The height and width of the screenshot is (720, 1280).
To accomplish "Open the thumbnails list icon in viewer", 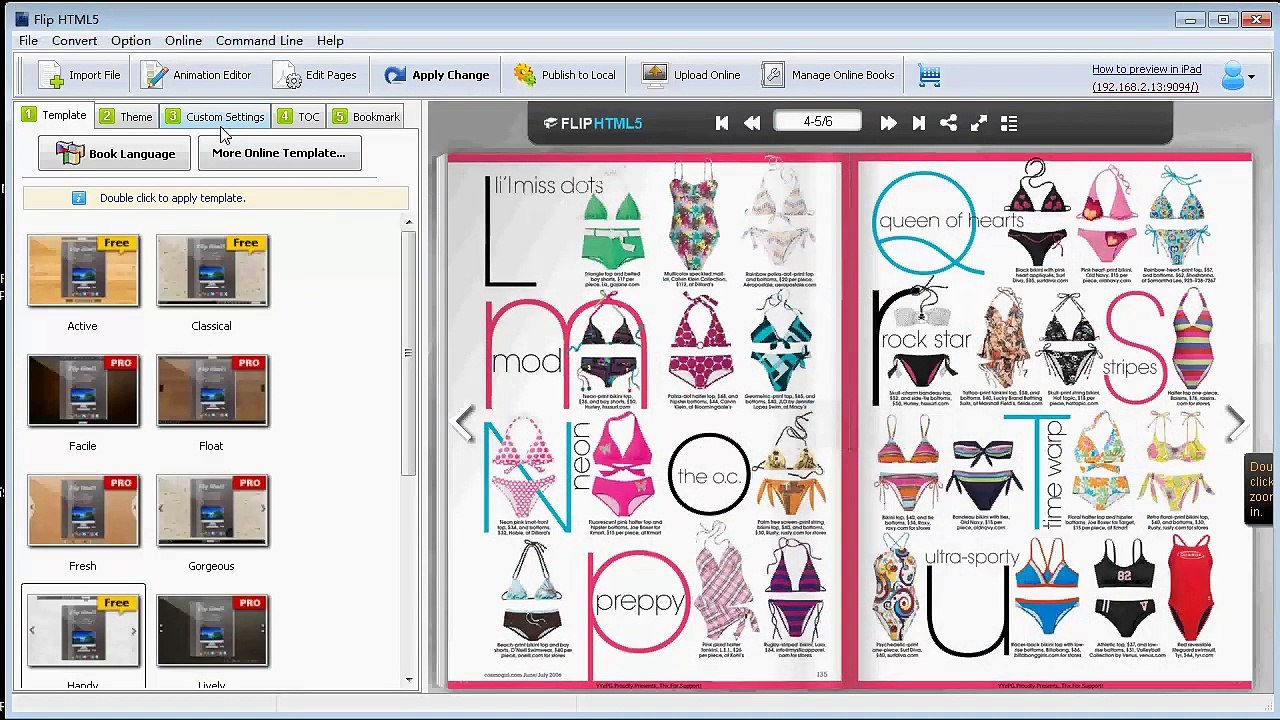I will (1009, 123).
